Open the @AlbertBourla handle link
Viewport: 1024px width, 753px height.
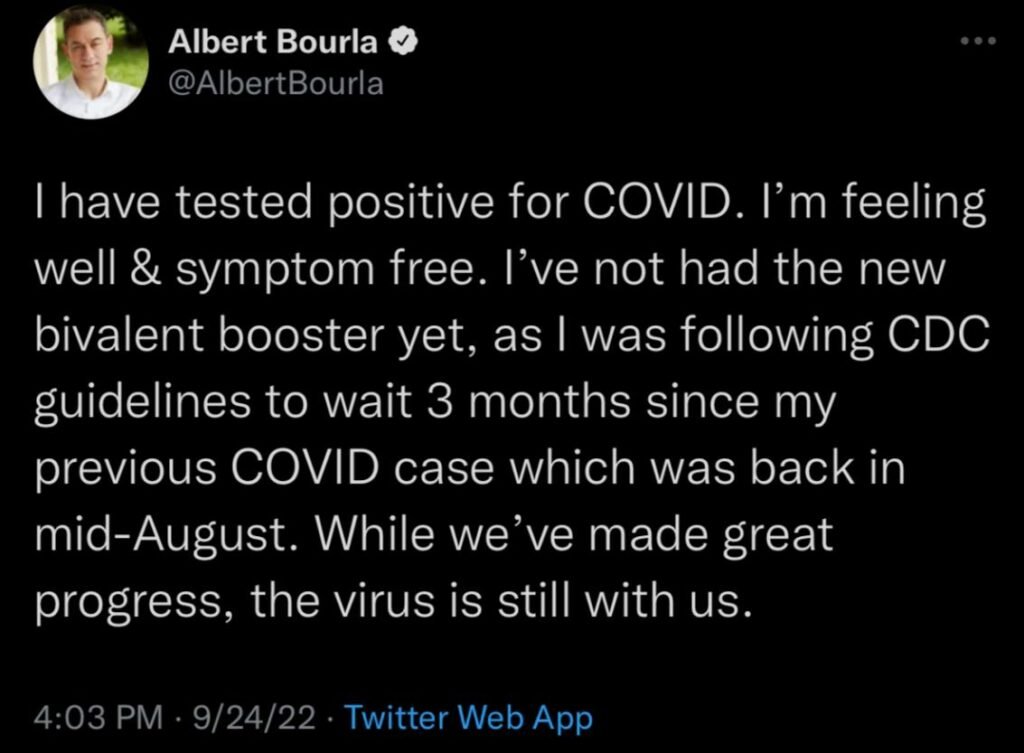pyautogui.click(x=276, y=82)
